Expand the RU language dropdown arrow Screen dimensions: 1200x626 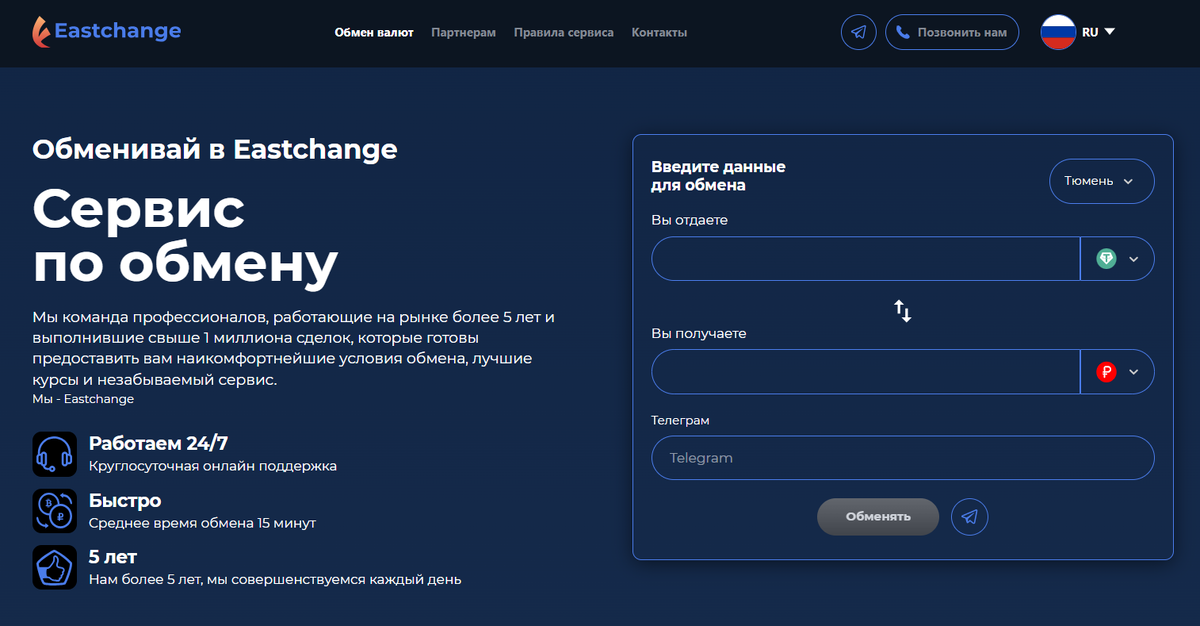pyautogui.click(x=1109, y=32)
